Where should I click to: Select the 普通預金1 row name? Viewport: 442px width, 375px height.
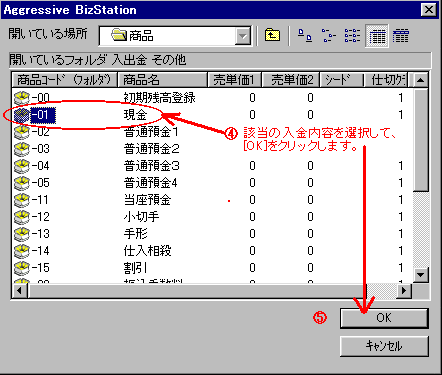(151, 132)
